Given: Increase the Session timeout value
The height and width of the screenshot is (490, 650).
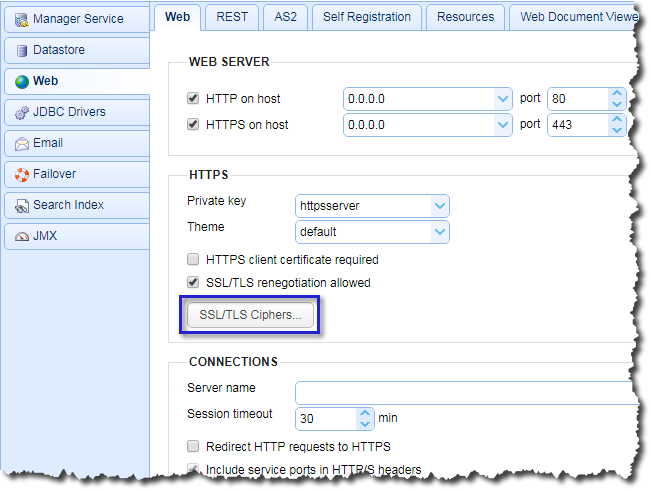Looking at the screenshot, I should 365,413.
